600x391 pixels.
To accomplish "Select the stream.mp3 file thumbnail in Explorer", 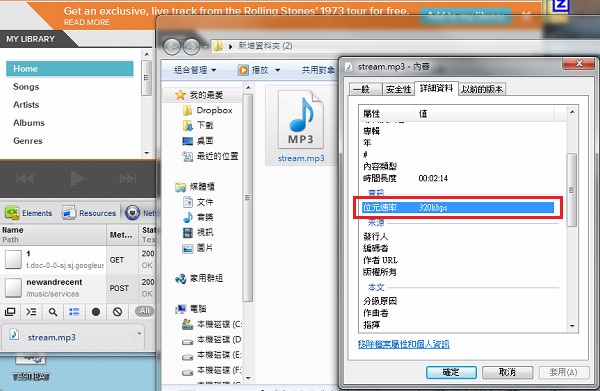I will [x=301, y=125].
